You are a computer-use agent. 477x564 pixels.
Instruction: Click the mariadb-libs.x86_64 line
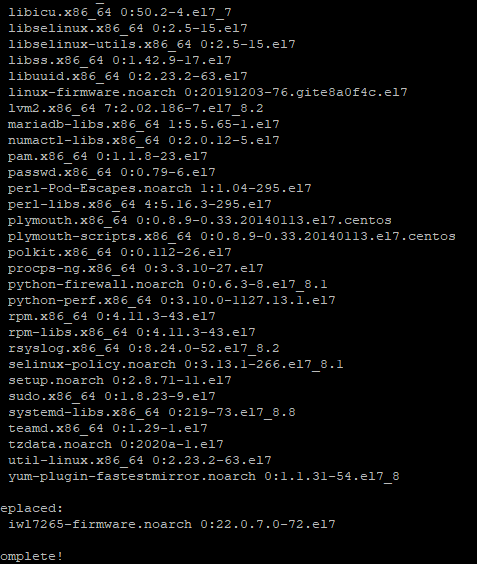coord(144,124)
